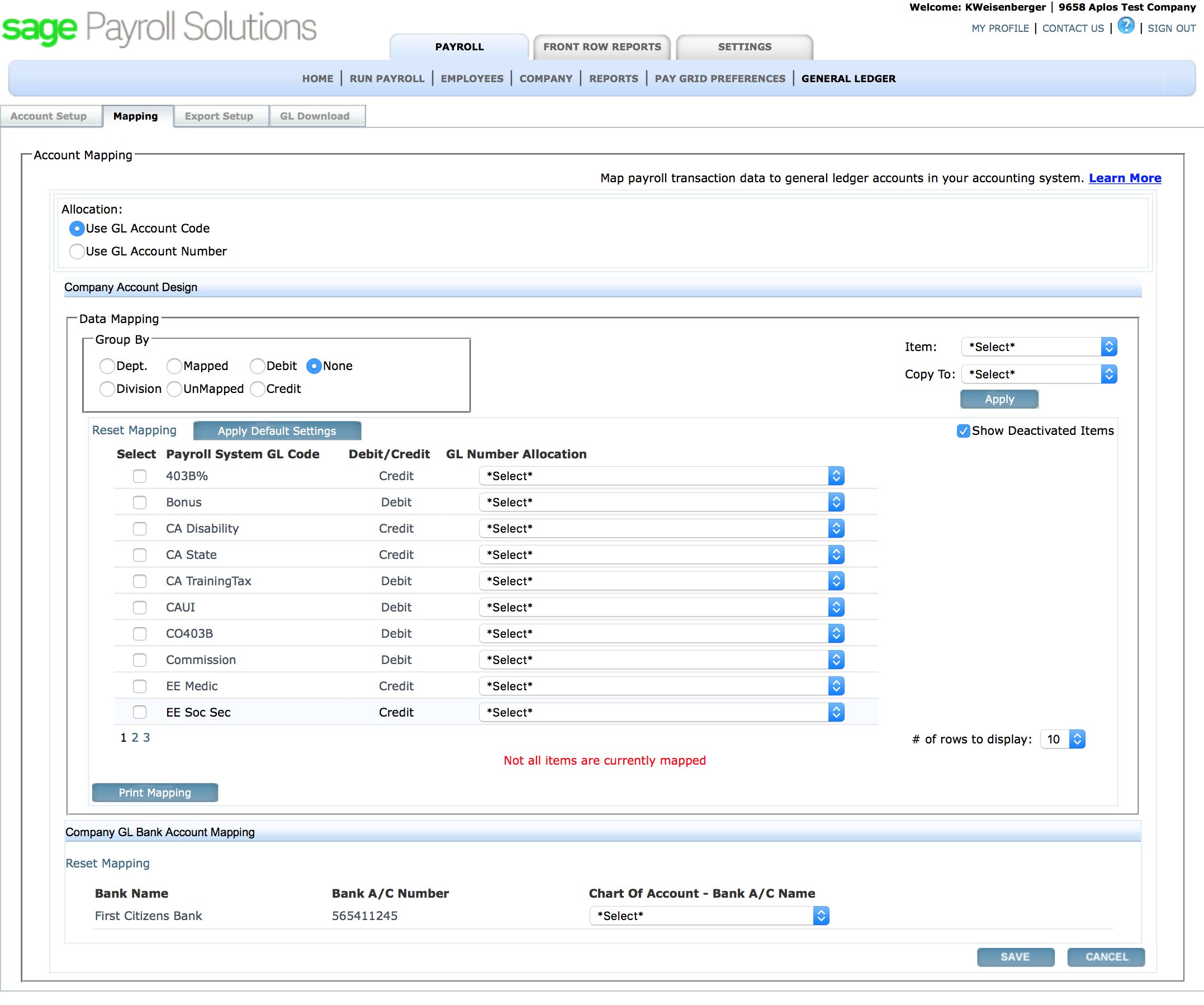Open GL allocation dropdown for 403B%
Image resolution: width=1204 pixels, height=1005 pixels.
point(662,476)
